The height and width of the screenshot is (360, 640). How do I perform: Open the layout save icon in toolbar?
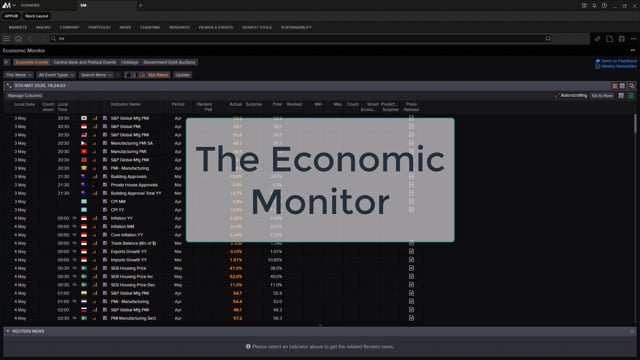(x=621, y=38)
